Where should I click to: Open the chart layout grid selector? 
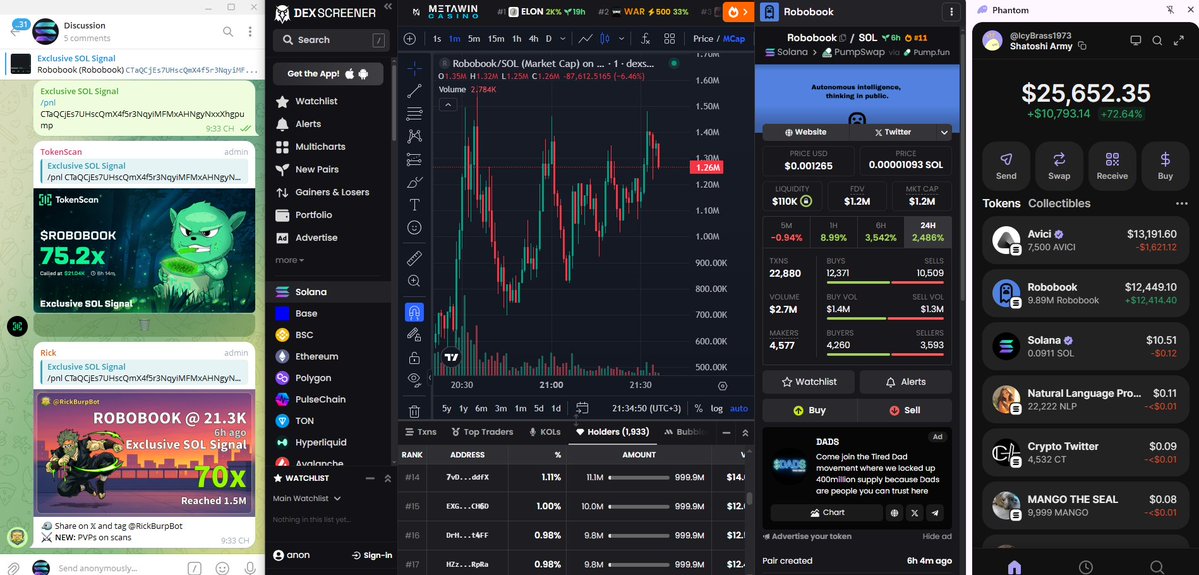point(670,38)
